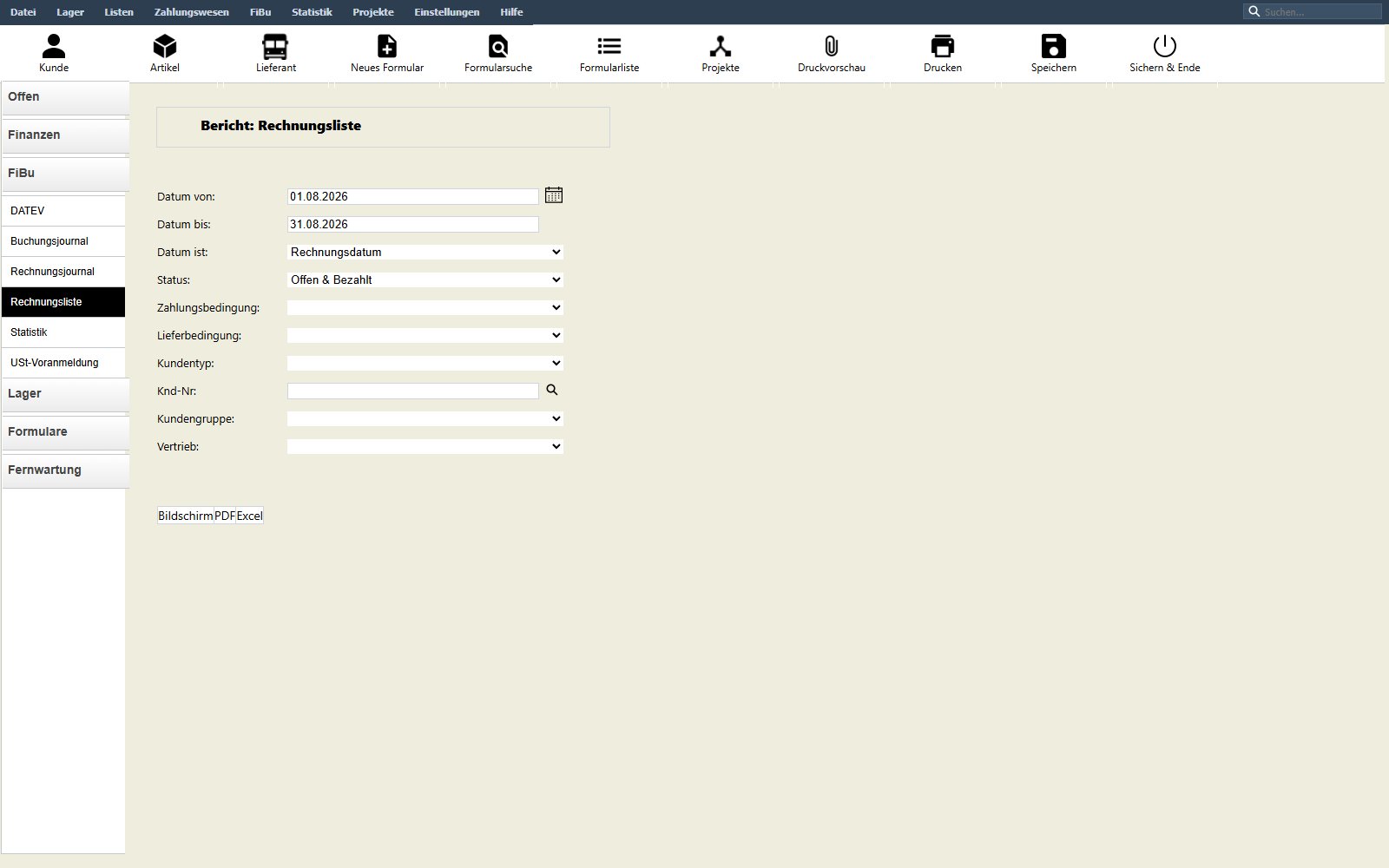Show the Formularliste list icon
The image size is (1389, 868).
(609, 46)
